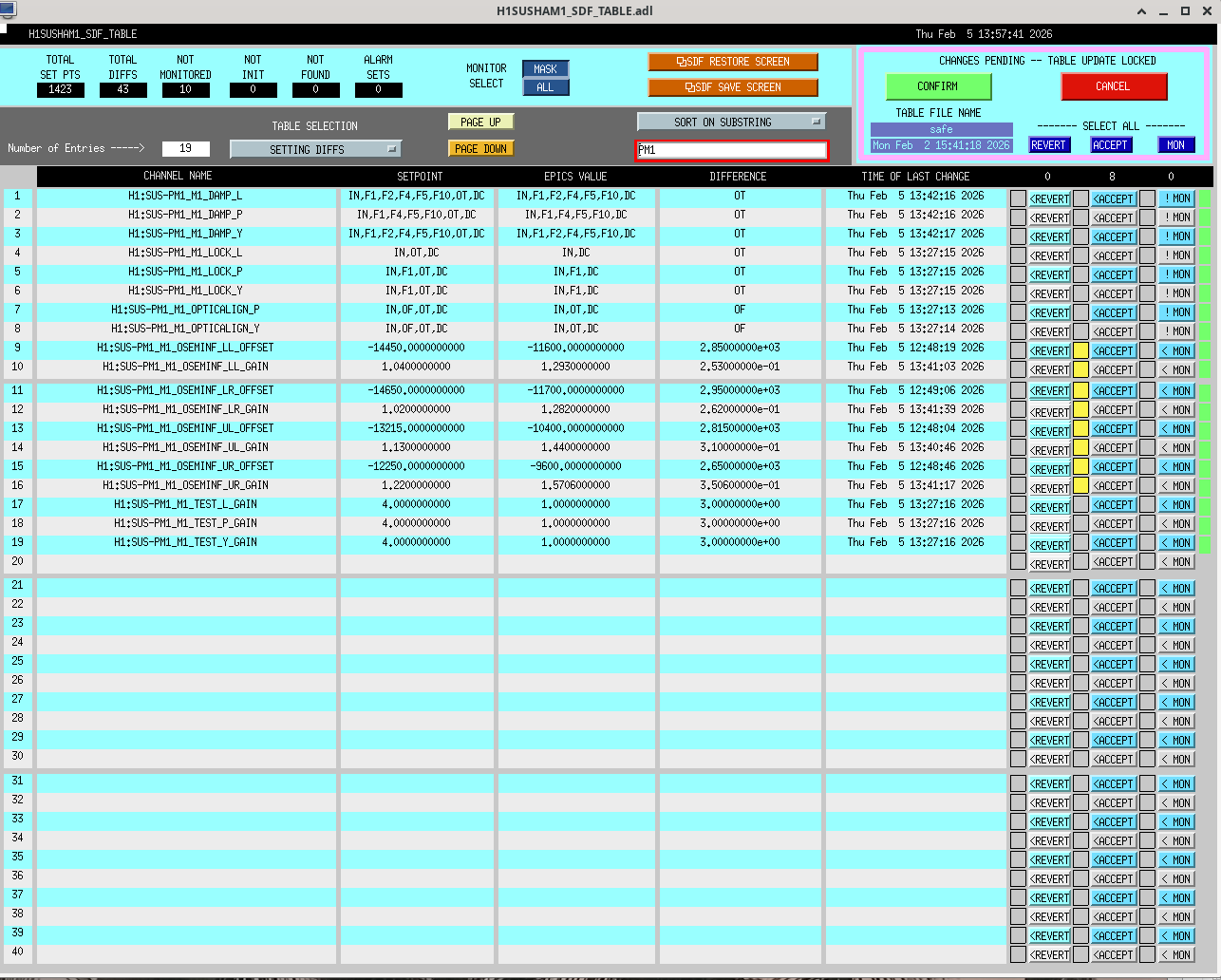Open window menu icon in title bar
This screenshot has width=1221, height=980.
point(9,10)
